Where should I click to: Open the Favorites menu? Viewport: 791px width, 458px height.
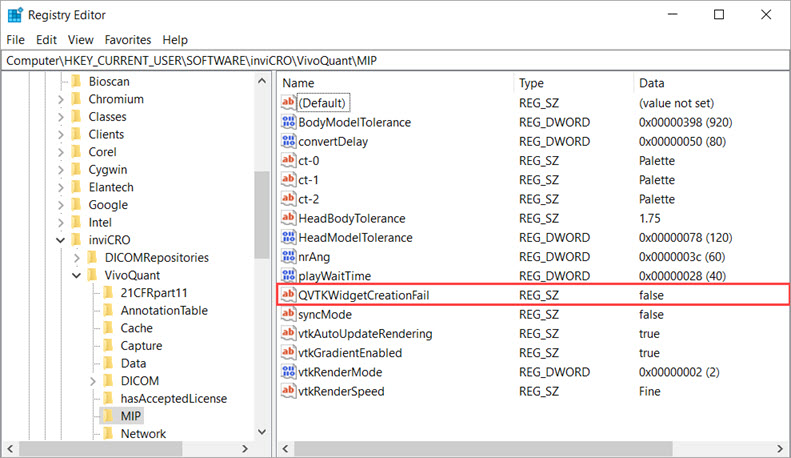click(128, 40)
